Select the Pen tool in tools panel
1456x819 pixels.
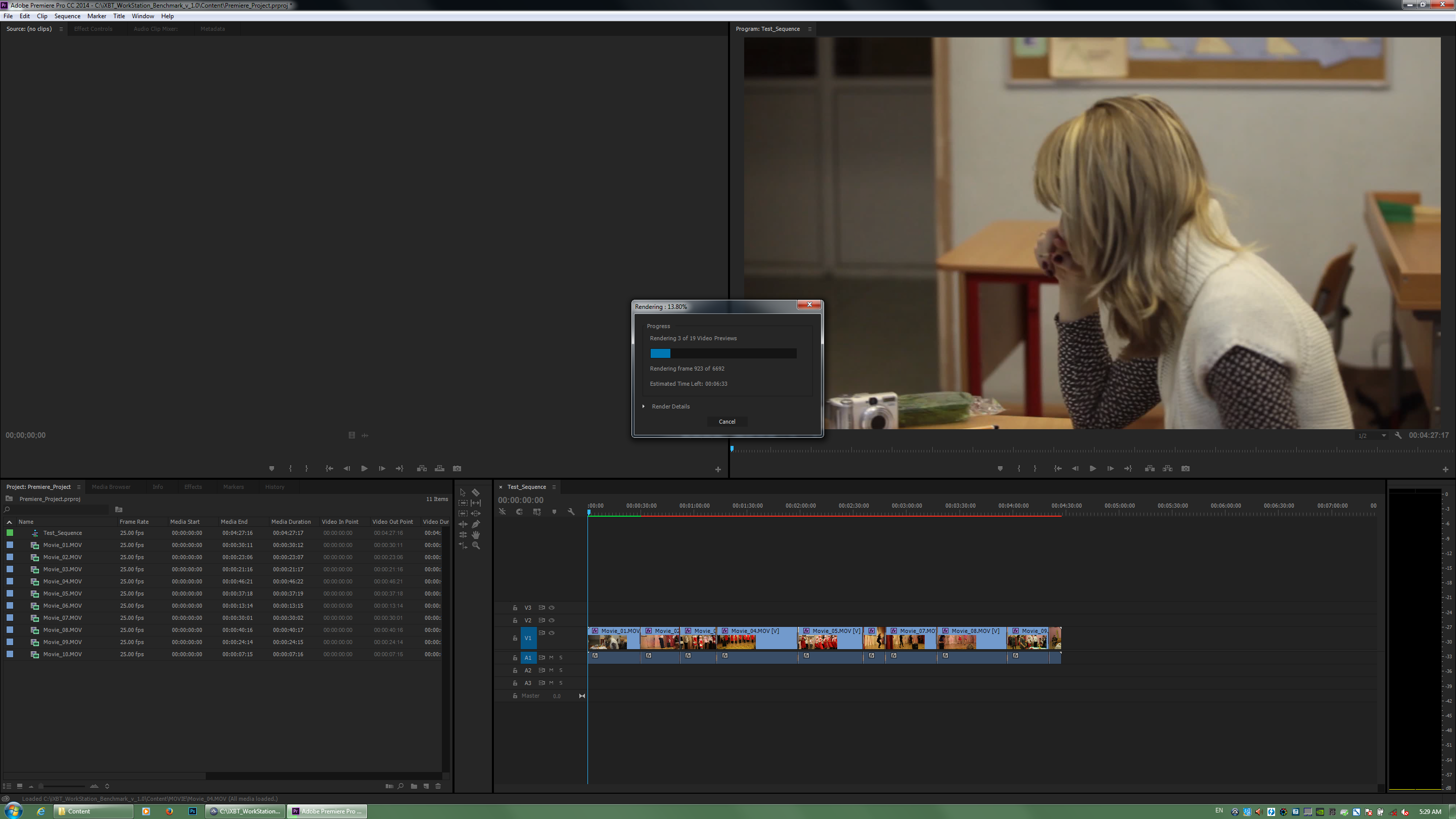point(475,524)
